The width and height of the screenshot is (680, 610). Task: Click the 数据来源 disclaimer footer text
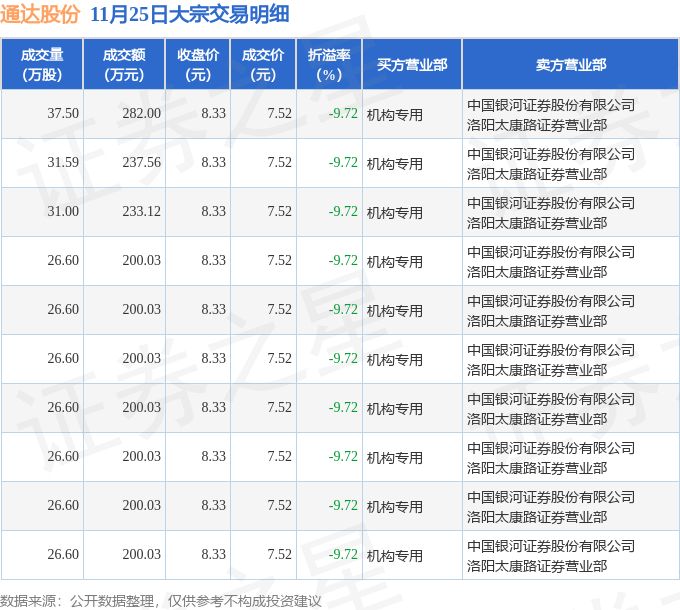click(x=161, y=601)
